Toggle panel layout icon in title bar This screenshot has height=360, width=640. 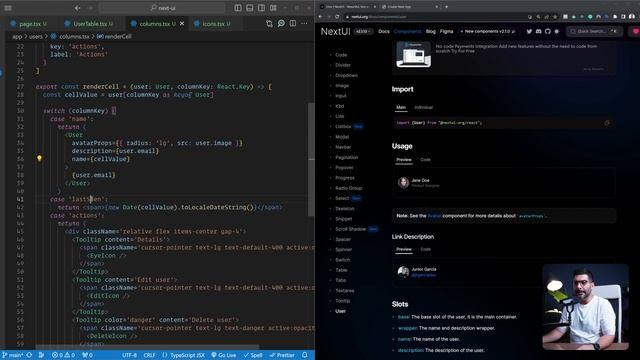pos(250,8)
